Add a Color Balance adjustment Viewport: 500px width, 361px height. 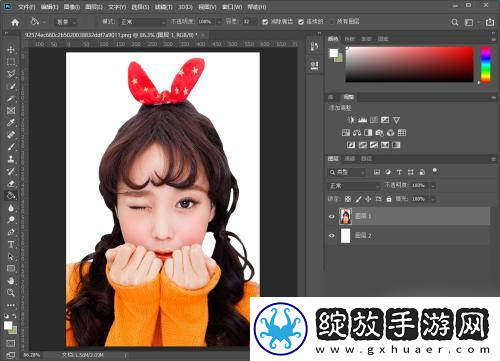(357, 133)
